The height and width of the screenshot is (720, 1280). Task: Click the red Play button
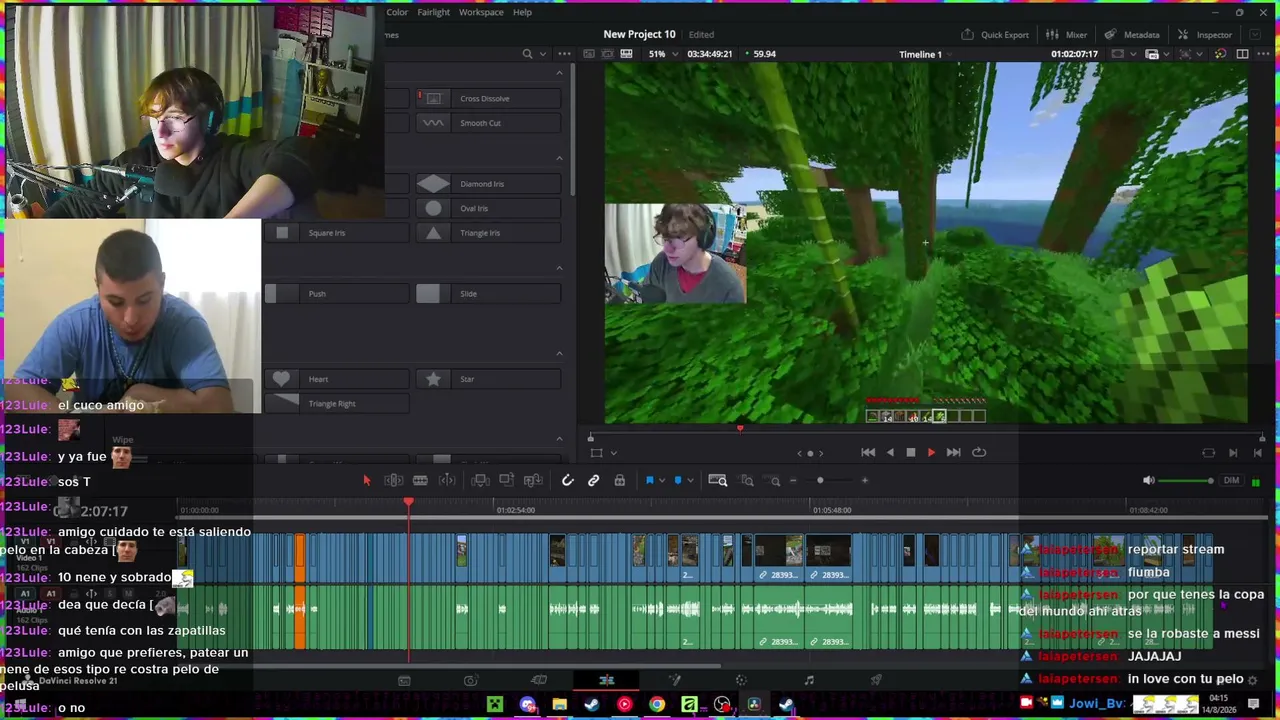click(931, 453)
